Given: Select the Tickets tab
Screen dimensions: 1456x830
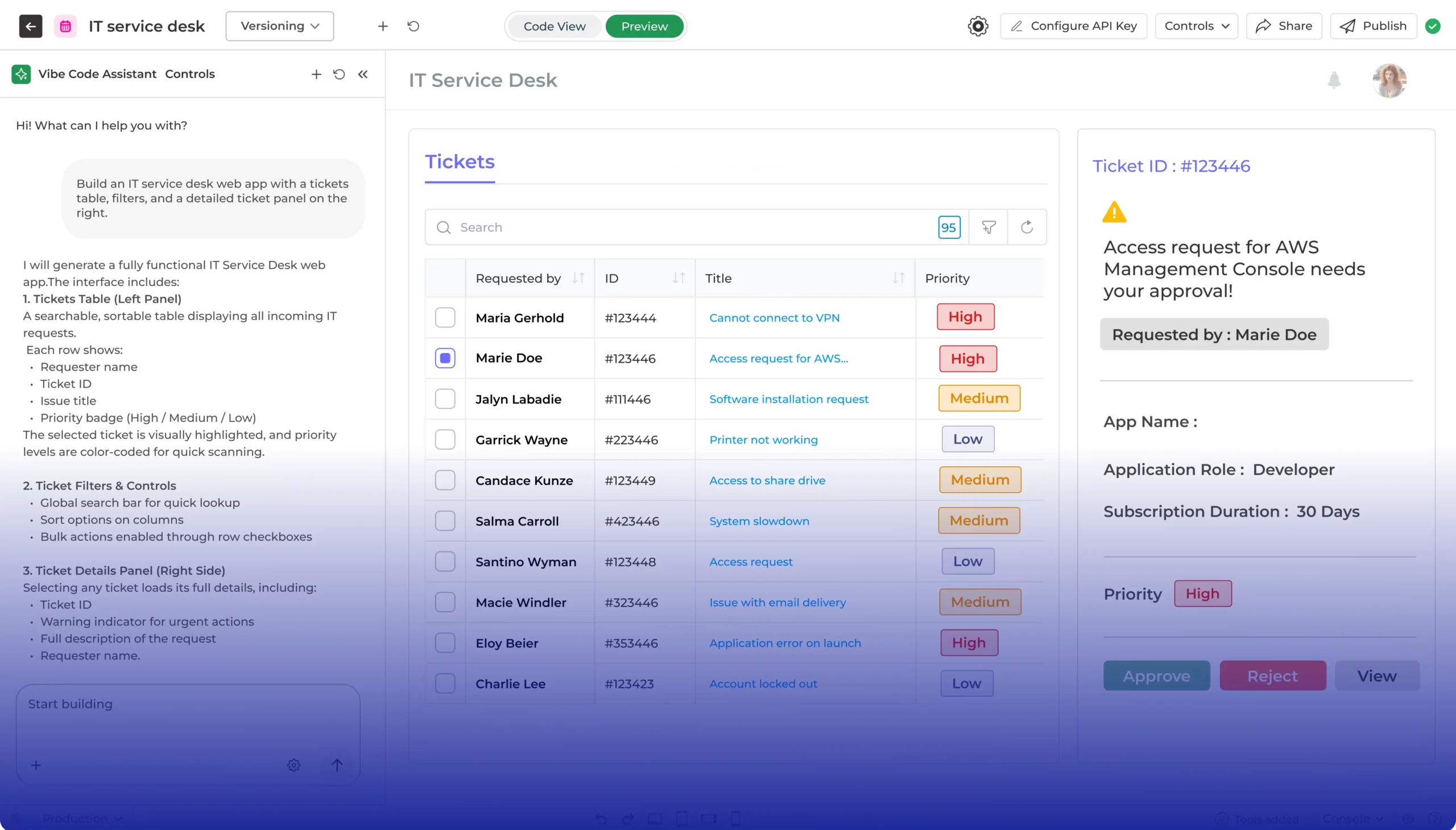Looking at the screenshot, I should tap(460, 162).
